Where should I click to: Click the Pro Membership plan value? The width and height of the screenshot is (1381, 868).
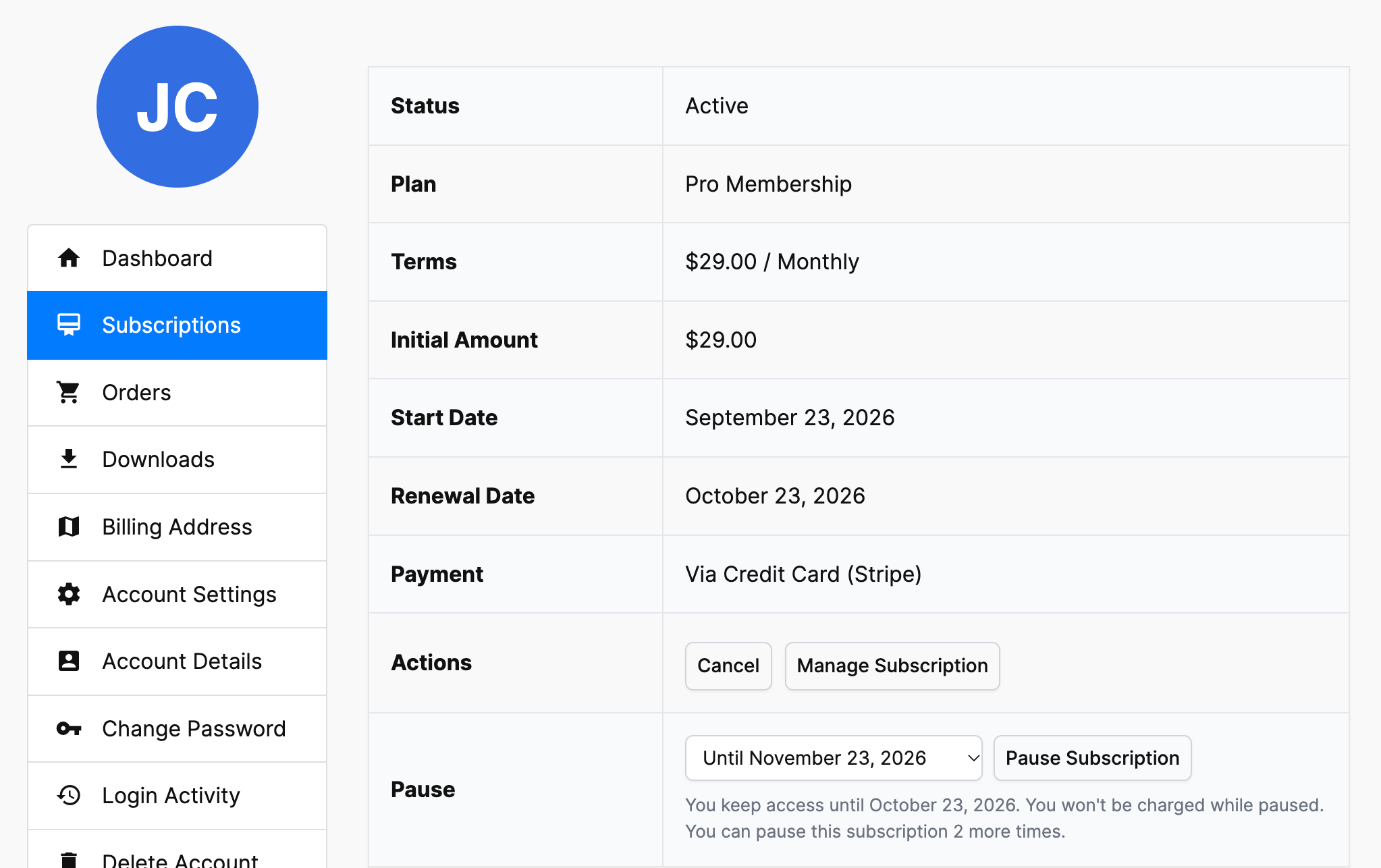(x=768, y=184)
